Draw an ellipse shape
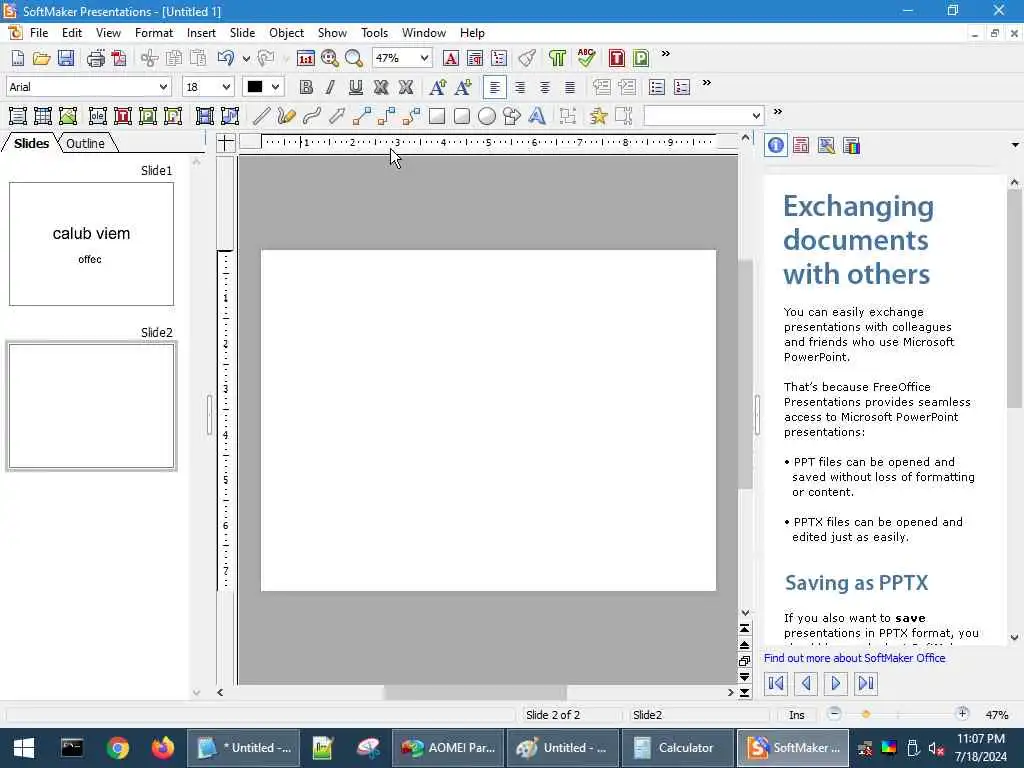Viewport: 1024px width, 768px height. tap(487, 116)
